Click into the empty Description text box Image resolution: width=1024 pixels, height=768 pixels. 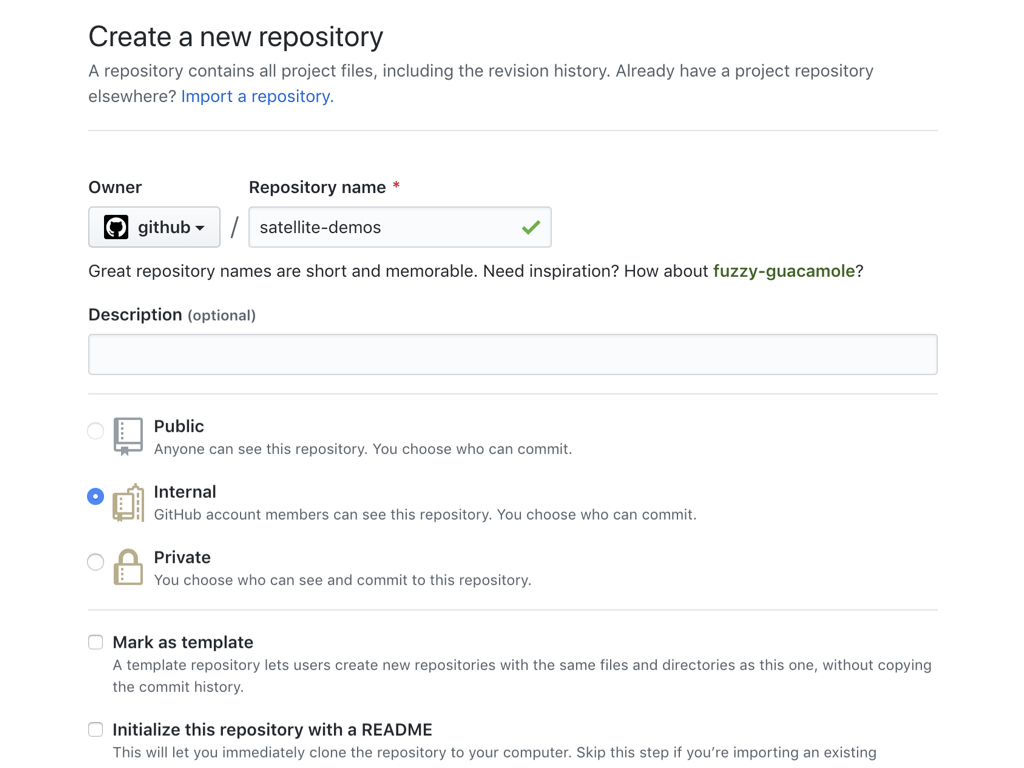(512, 354)
